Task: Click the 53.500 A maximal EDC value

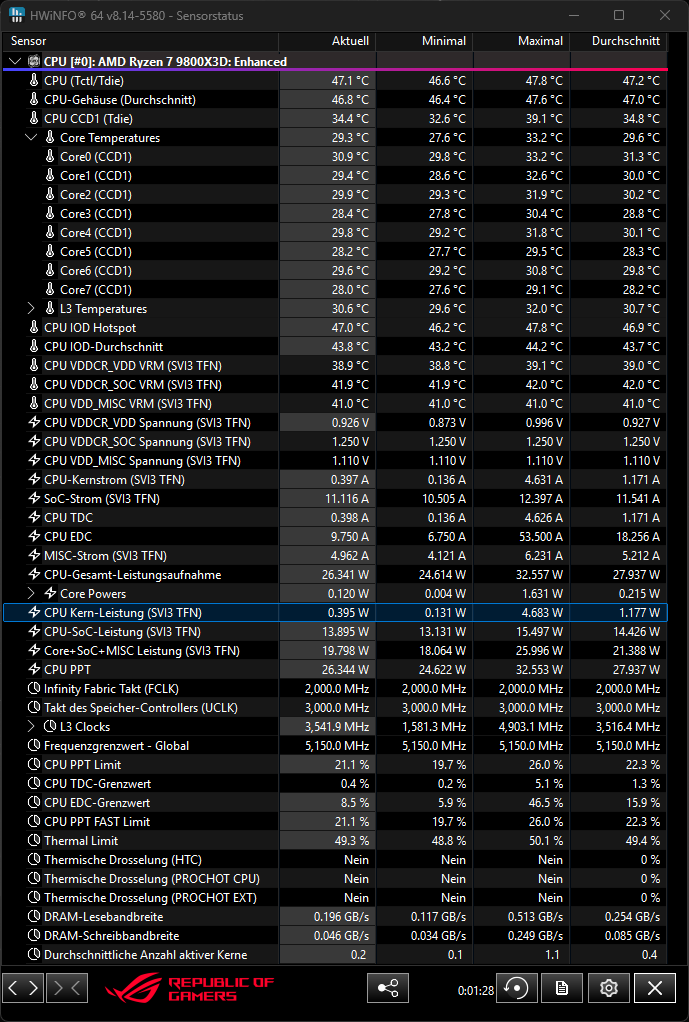Action: 540,536
